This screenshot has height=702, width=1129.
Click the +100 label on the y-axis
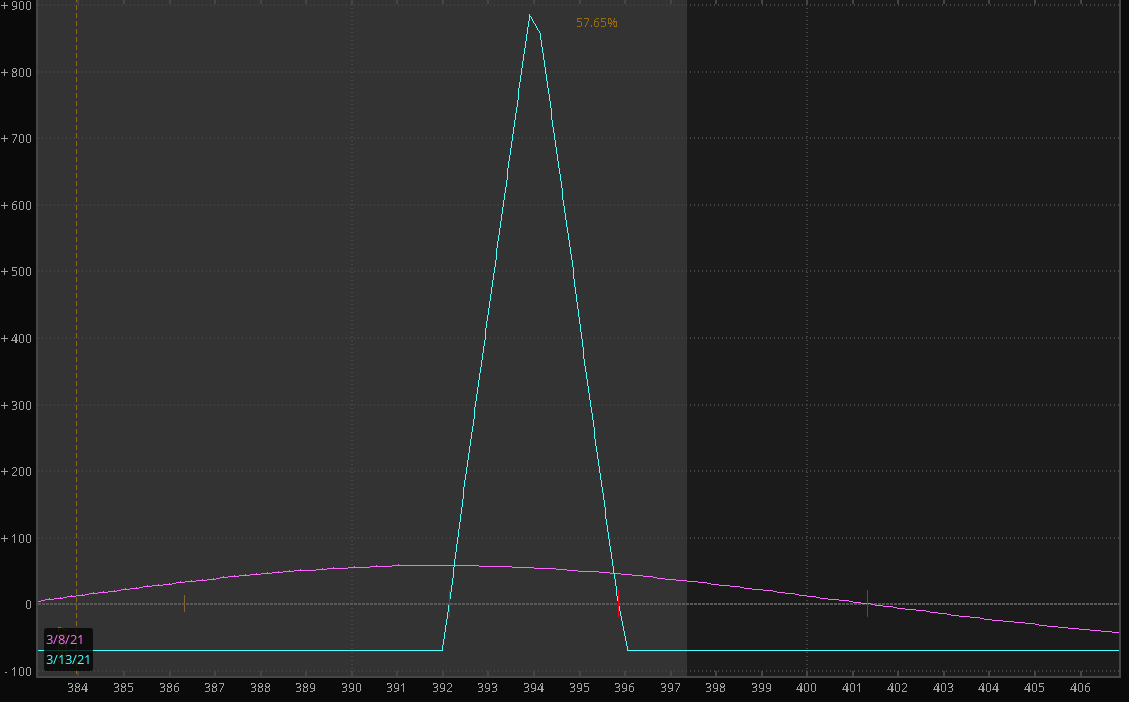pos(16,538)
